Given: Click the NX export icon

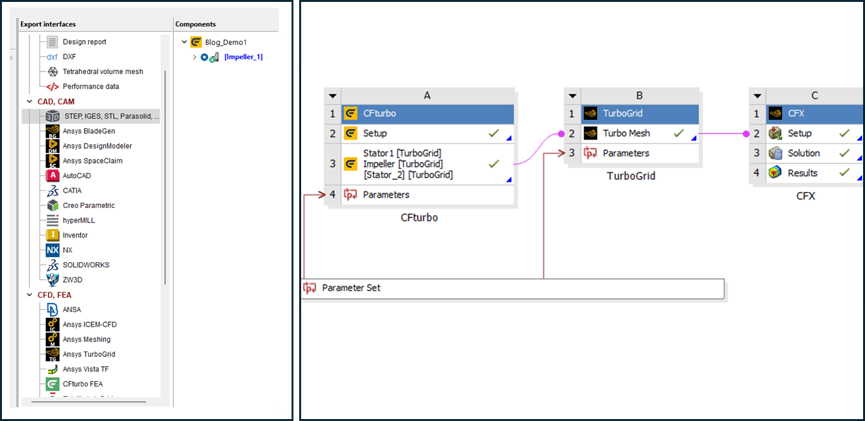Looking at the screenshot, I should click(x=52, y=251).
